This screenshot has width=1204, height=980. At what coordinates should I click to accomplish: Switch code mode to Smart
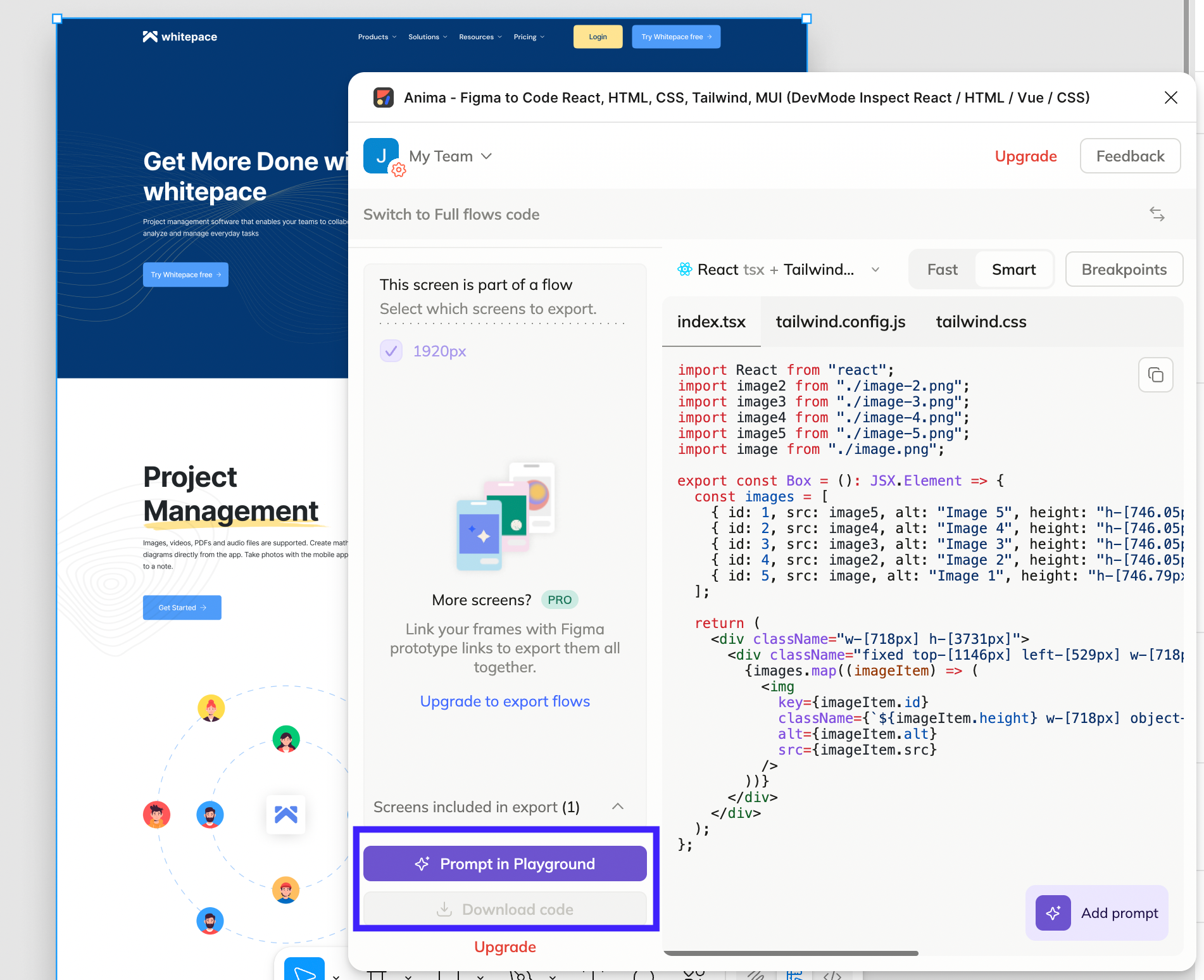pyautogui.click(x=1013, y=269)
